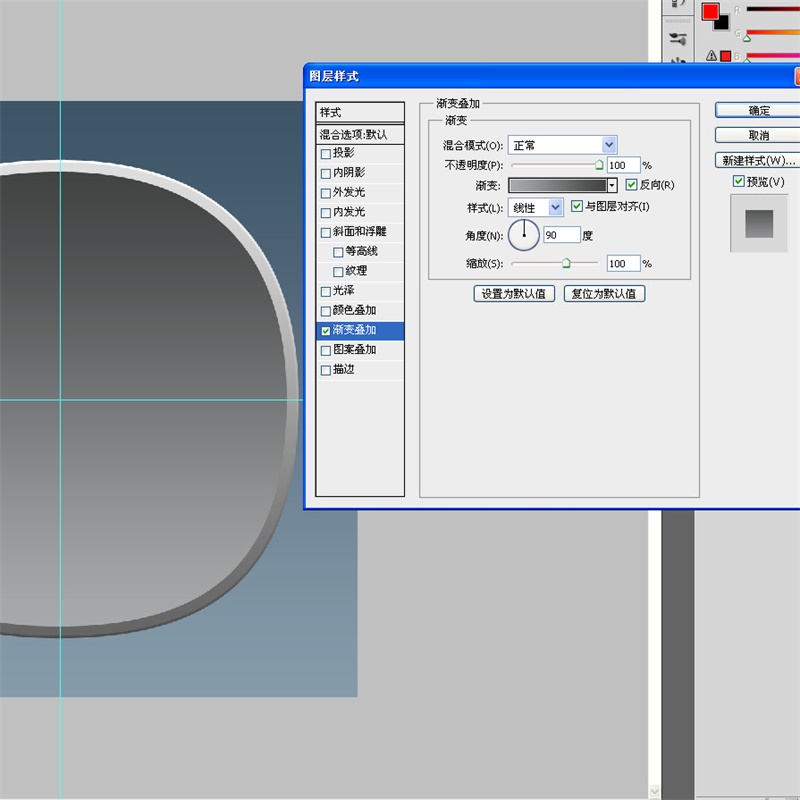Click the gradient bar to edit gradient
This screenshot has height=800, width=800.
557,185
